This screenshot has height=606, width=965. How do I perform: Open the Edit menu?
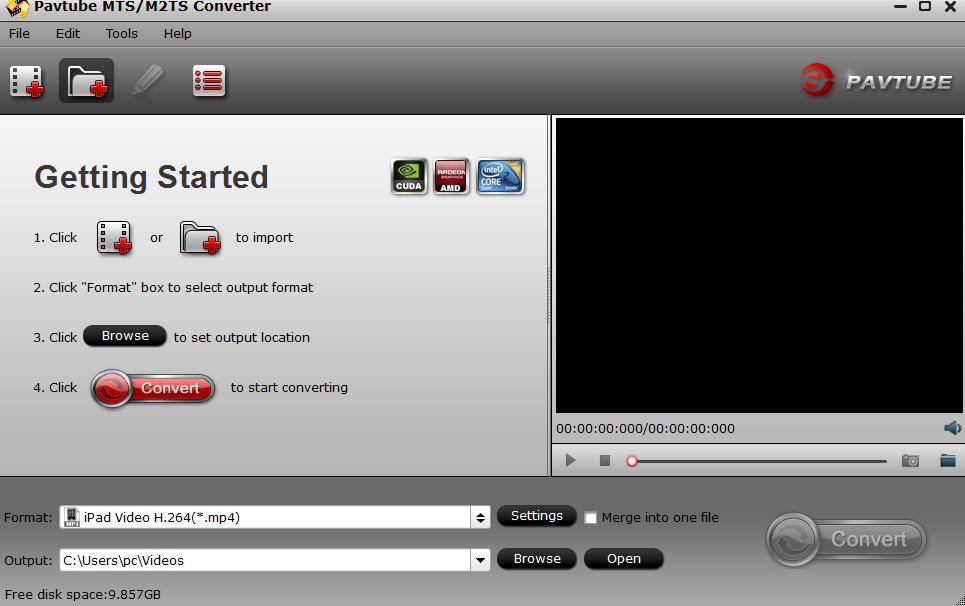pos(68,33)
